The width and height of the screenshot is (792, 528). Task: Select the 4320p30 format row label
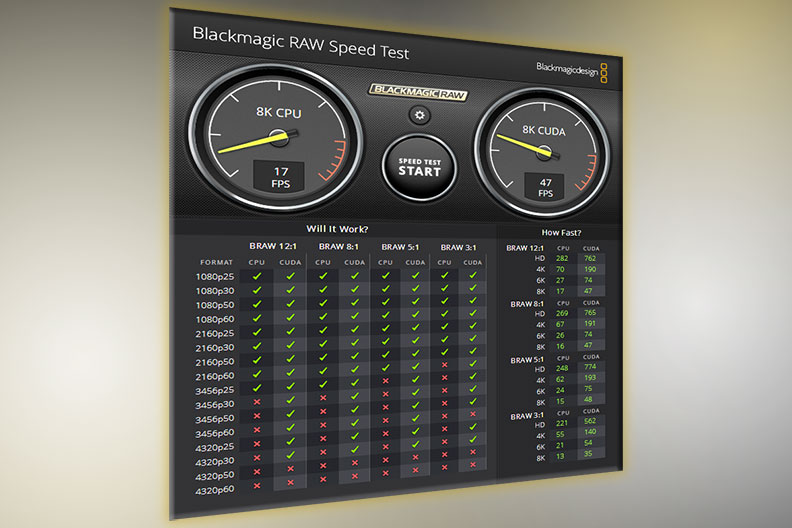pos(215,462)
